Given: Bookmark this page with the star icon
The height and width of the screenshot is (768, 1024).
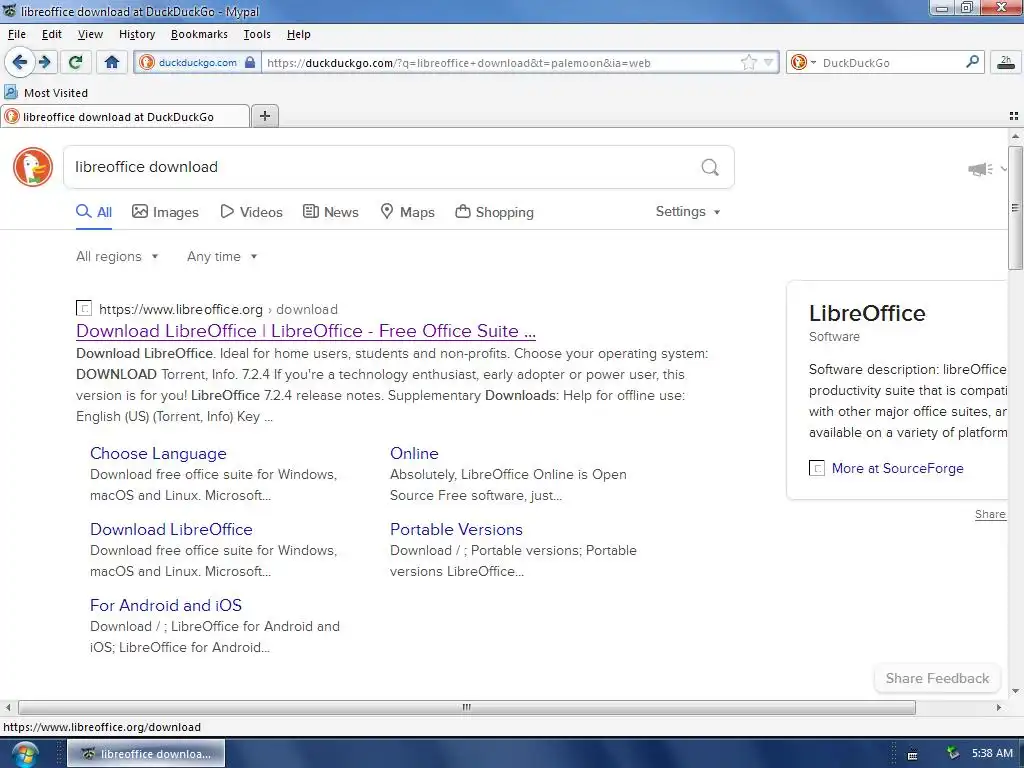Looking at the screenshot, I should click(x=748, y=63).
